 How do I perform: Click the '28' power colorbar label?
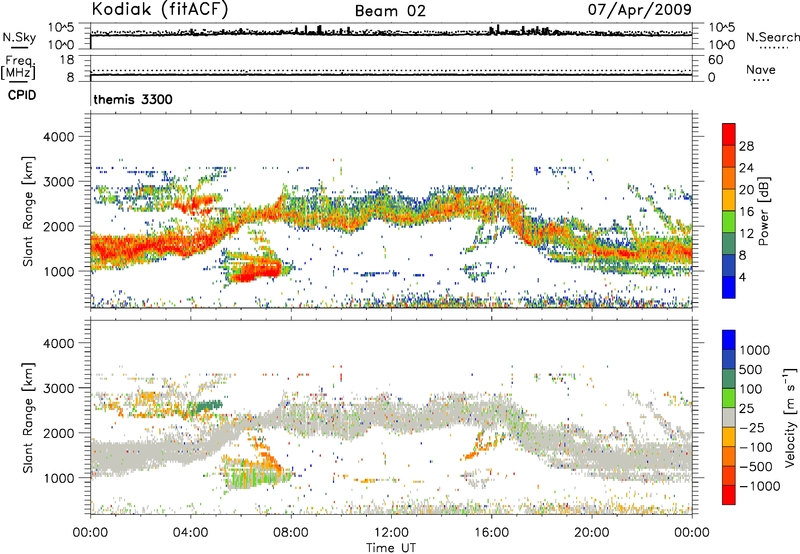pos(746,146)
